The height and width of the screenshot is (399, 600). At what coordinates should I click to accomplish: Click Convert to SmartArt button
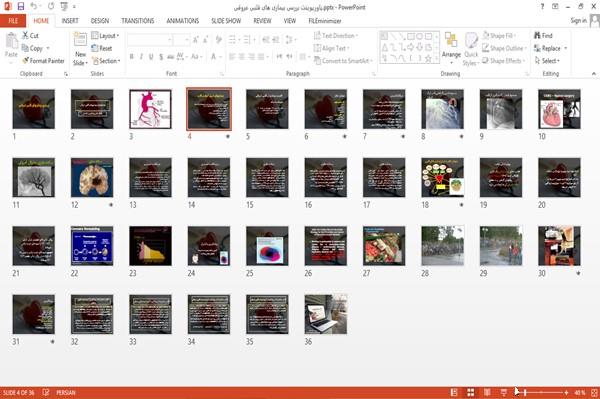[342, 61]
